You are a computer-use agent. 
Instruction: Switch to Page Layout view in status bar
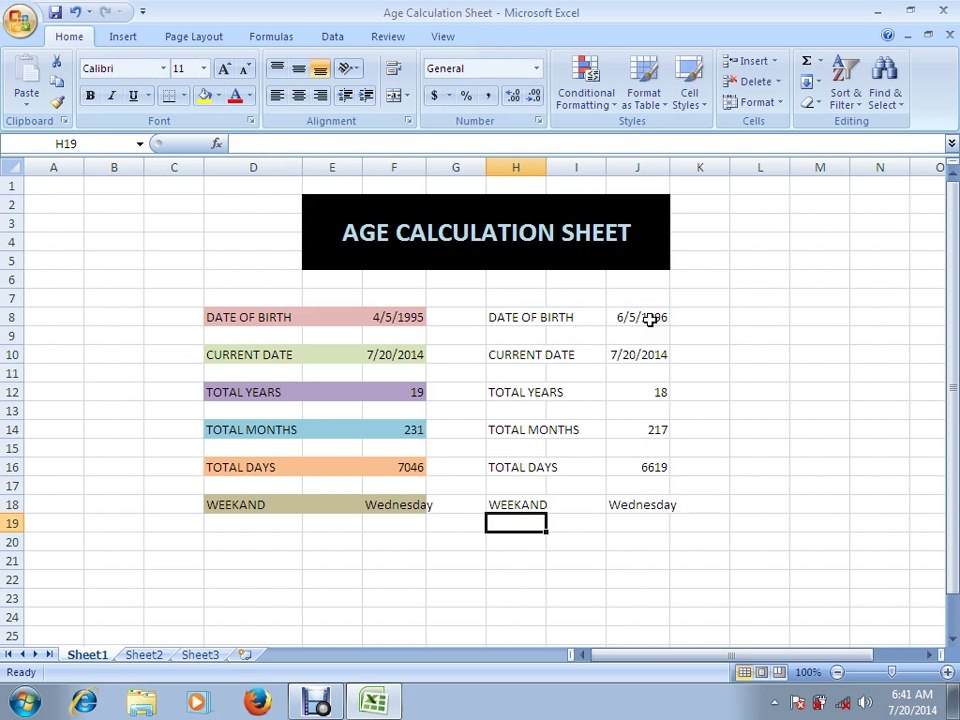click(761, 672)
